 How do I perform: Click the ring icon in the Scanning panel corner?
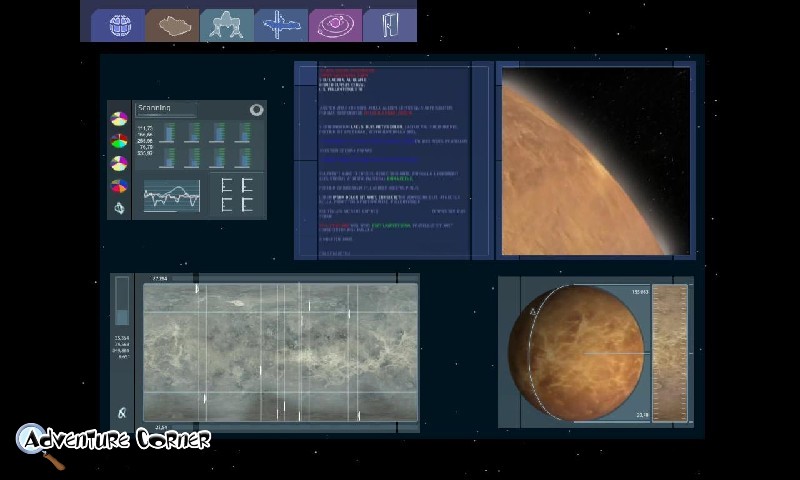(x=257, y=110)
